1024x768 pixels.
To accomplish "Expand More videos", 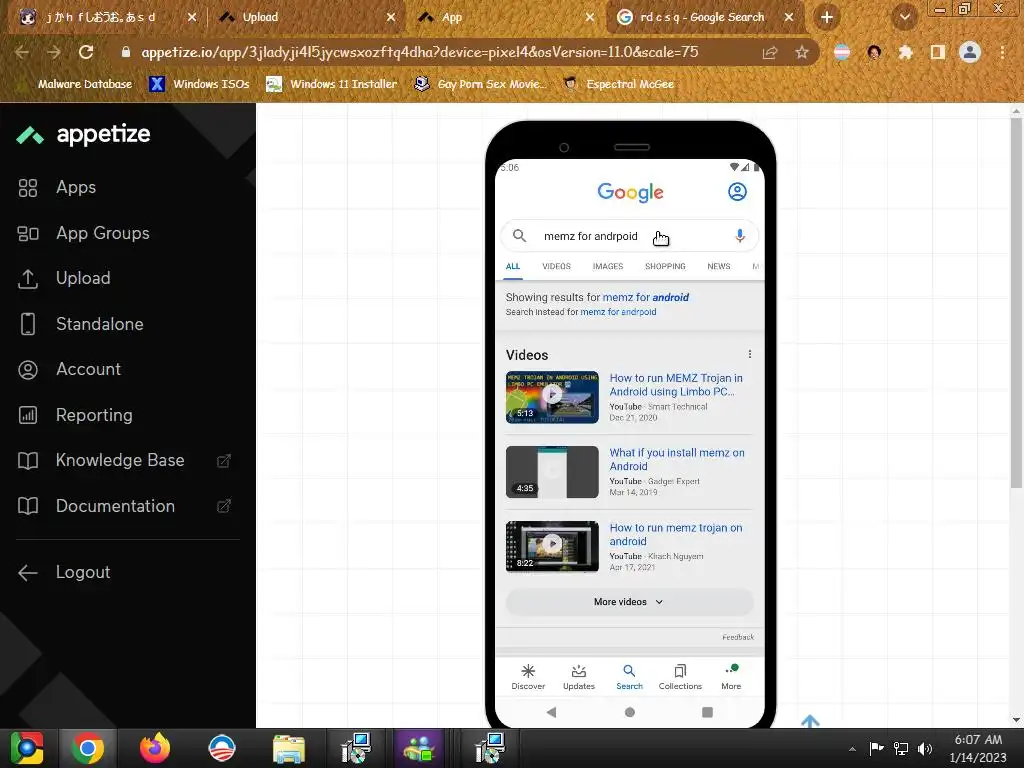I will pyautogui.click(x=629, y=601).
